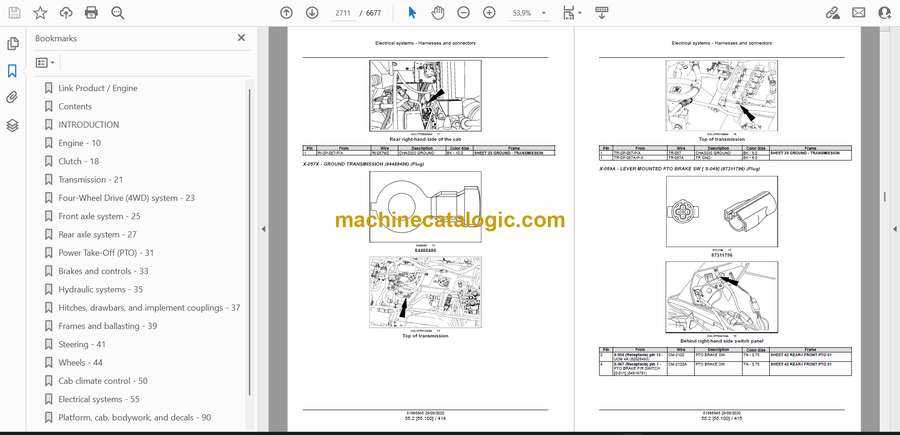Collapse the left navigation pane arrow
The image size is (900, 435).
(263, 229)
